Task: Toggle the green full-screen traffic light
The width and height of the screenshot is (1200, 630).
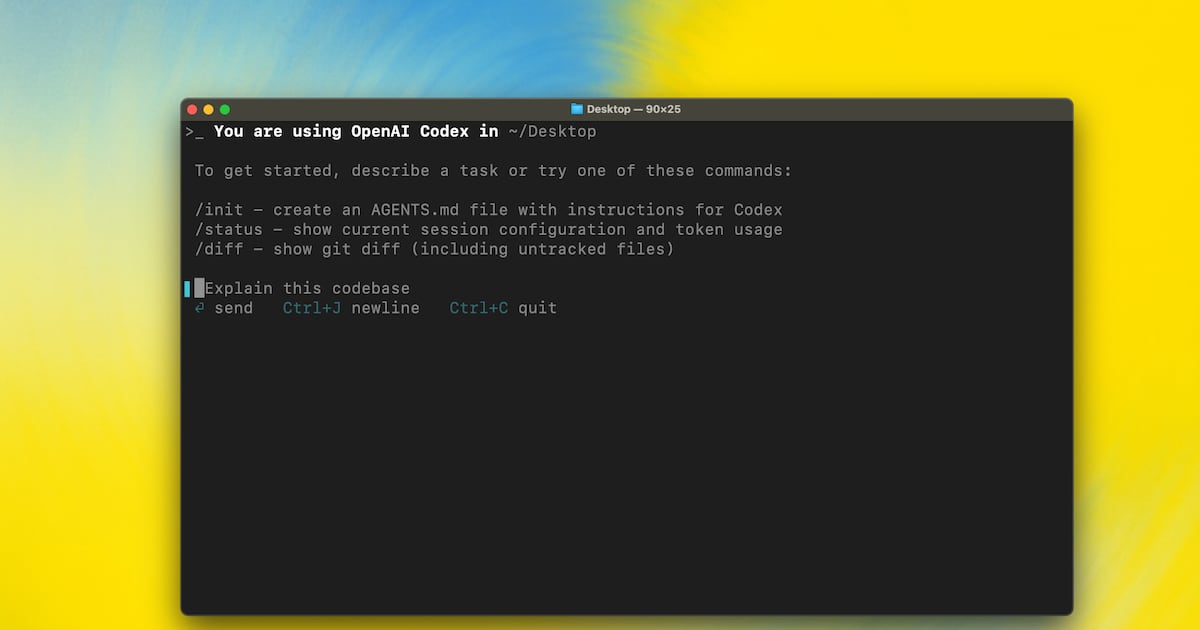Action: point(224,109)
